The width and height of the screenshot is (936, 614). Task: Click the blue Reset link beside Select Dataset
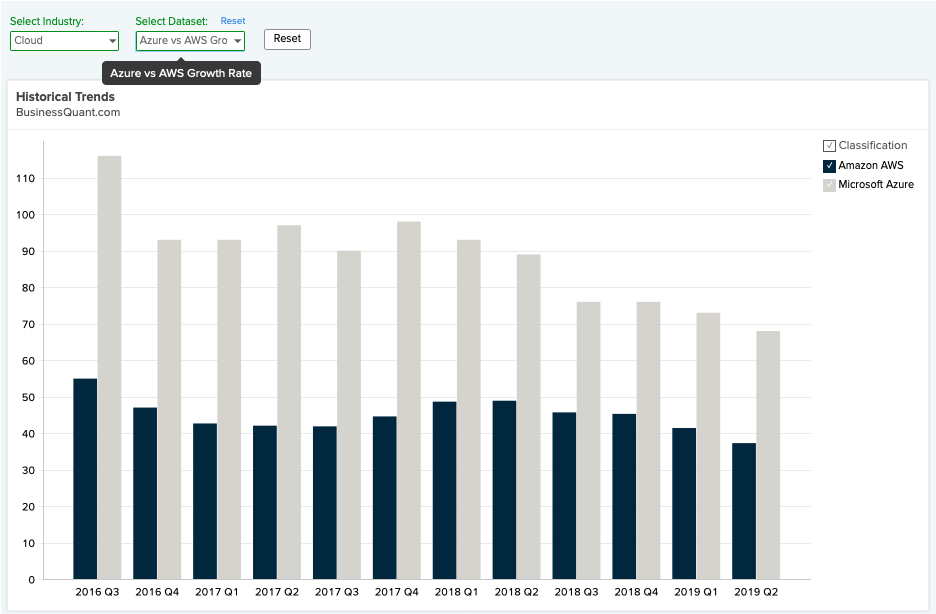click(x=233, y=21)
